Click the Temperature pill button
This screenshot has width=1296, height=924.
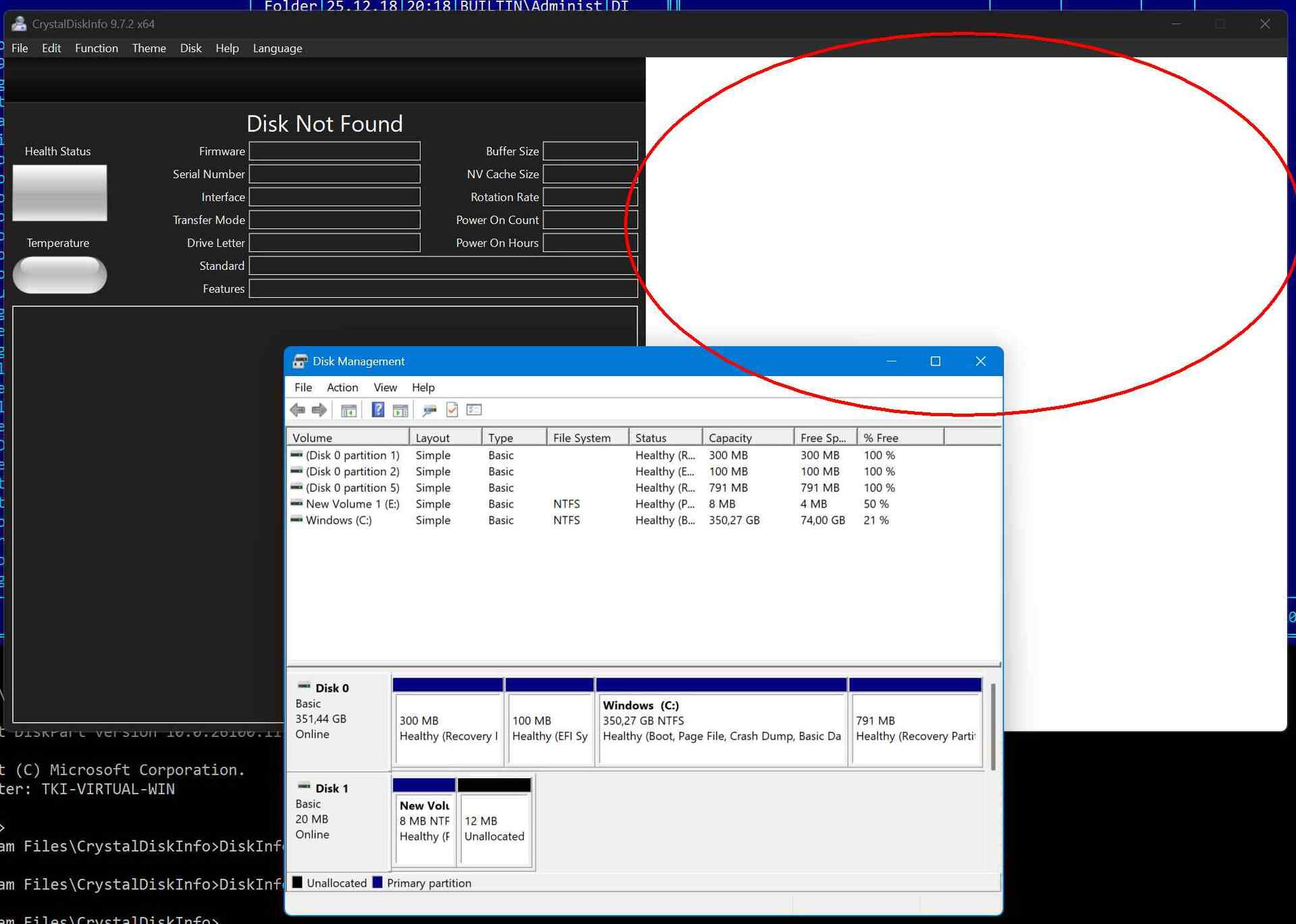59,275
